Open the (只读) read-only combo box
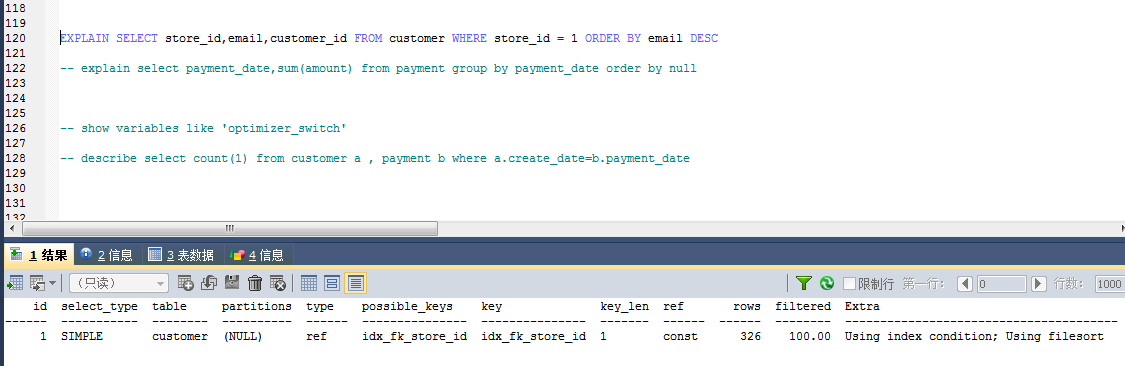Viewport: 1125px width, 366px height. [118, 283]
